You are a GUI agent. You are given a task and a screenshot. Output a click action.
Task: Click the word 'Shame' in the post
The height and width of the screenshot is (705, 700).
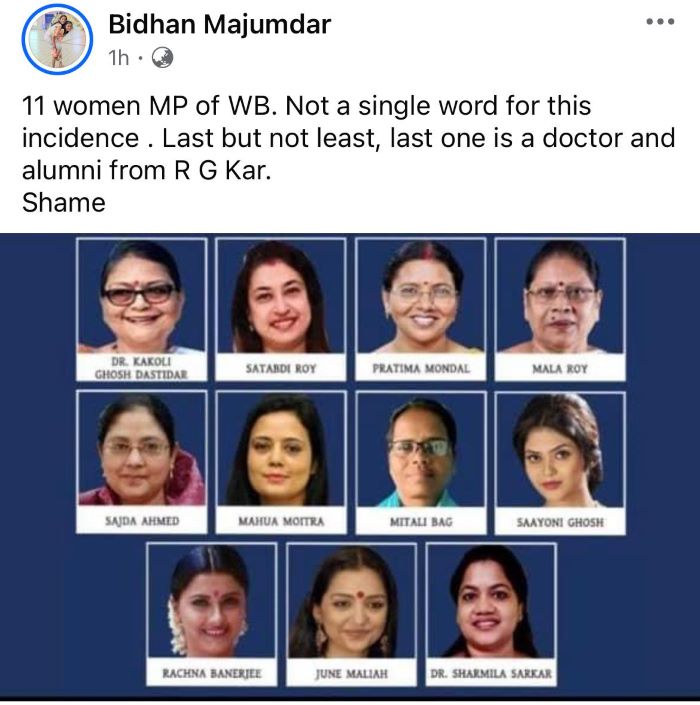63,203
